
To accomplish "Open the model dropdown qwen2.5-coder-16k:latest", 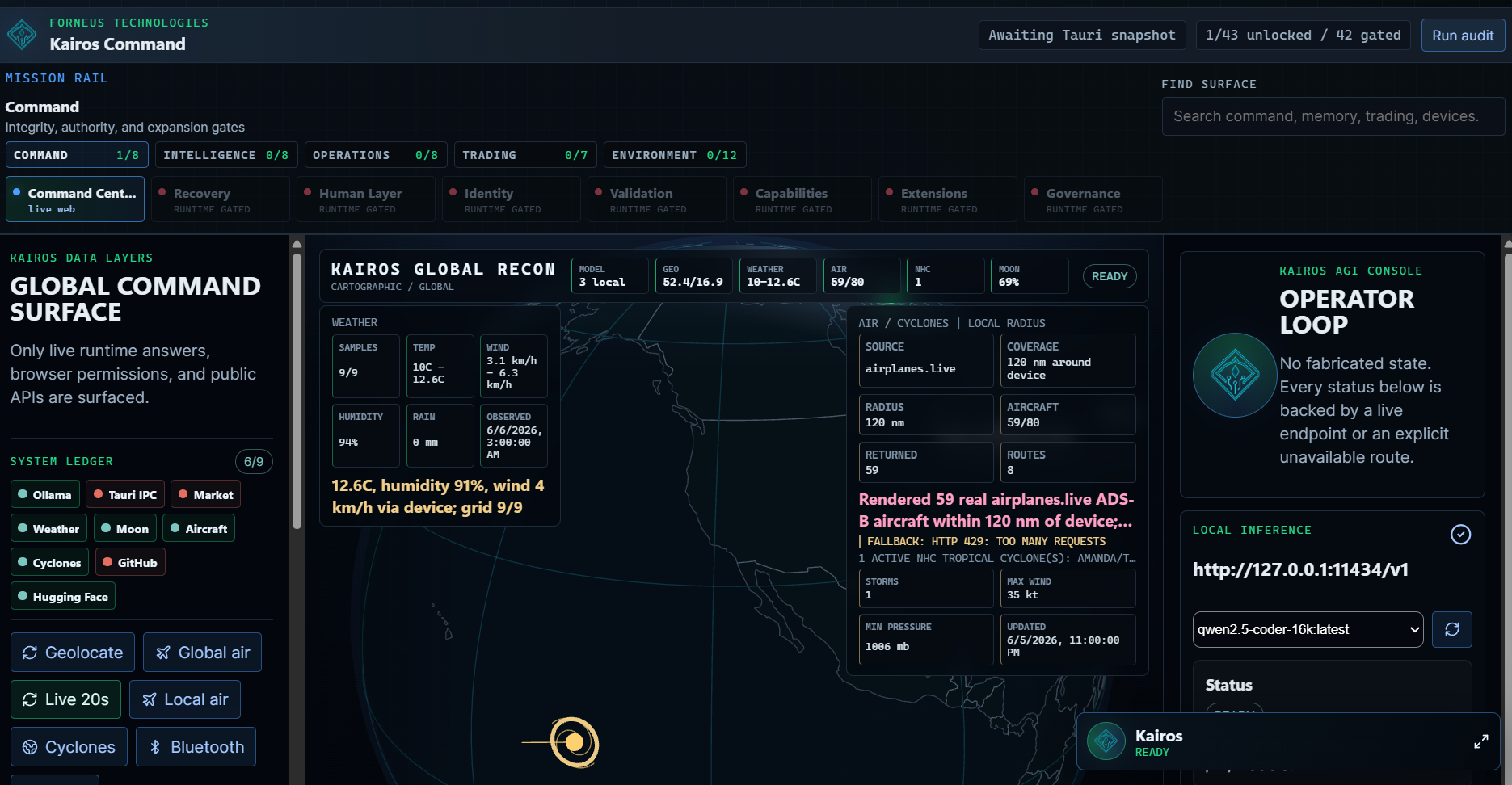I will (x=1308, y=629).
